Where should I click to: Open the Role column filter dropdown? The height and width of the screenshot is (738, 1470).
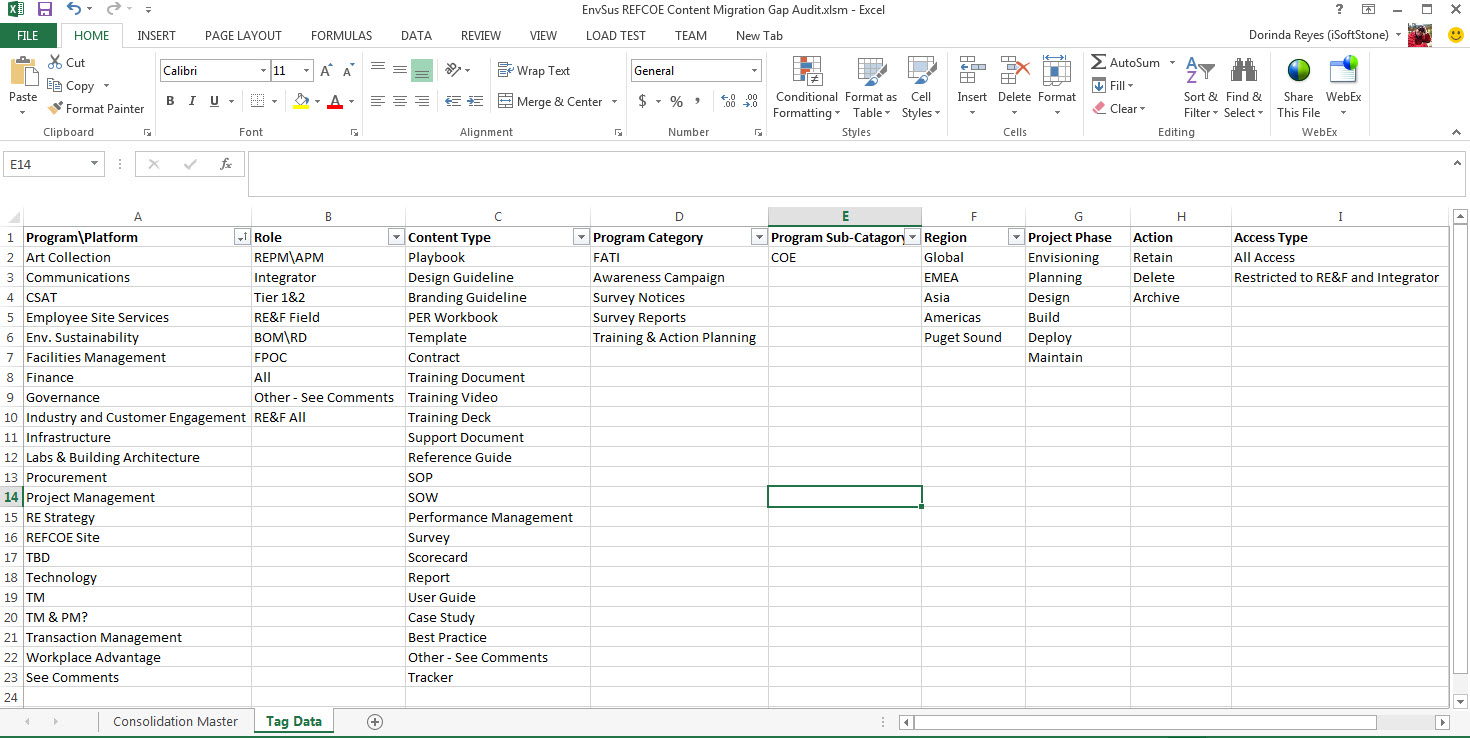pos(396,237)
